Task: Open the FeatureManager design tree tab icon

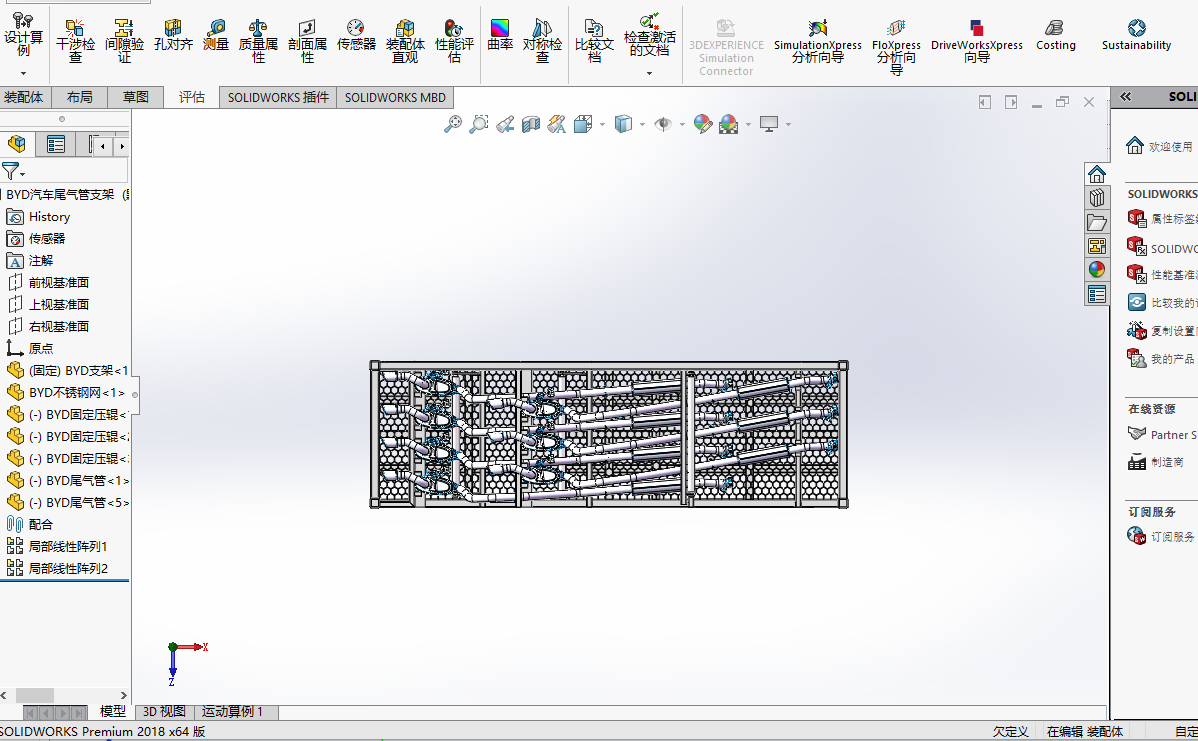Action: click(17, 144)
